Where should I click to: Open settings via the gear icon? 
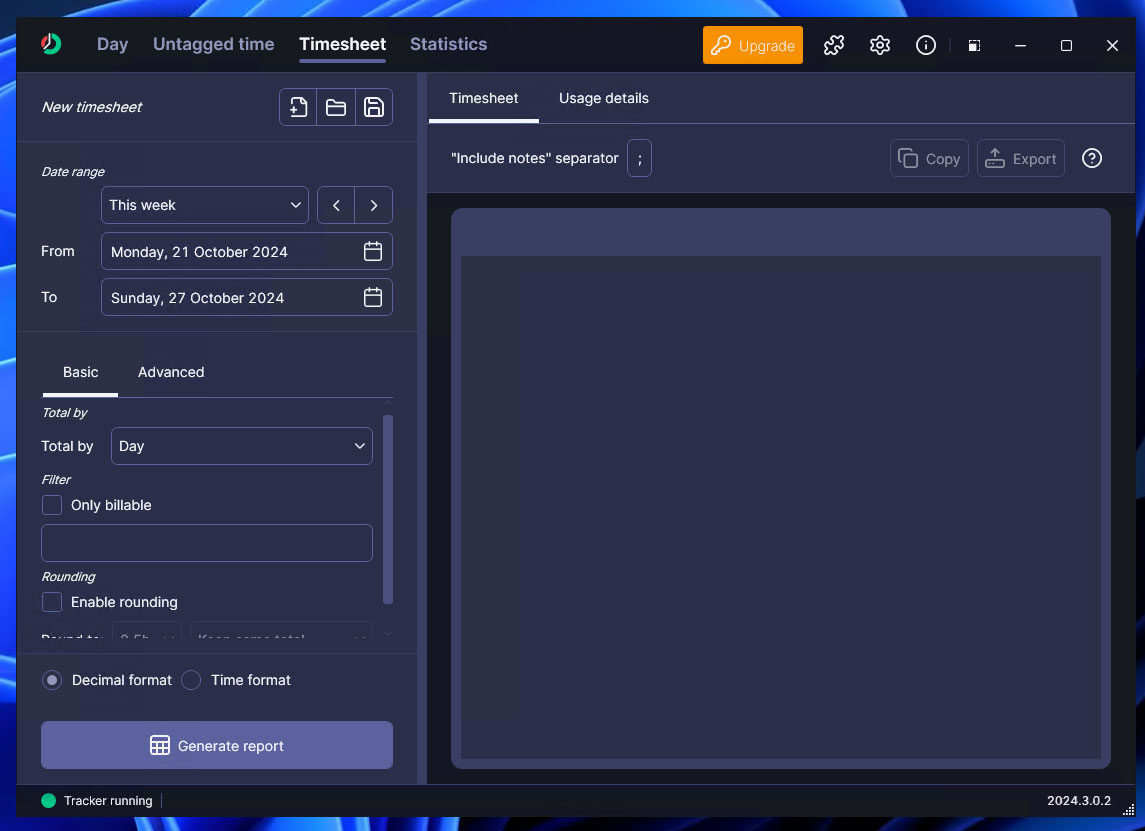click(x=880, y=45)
